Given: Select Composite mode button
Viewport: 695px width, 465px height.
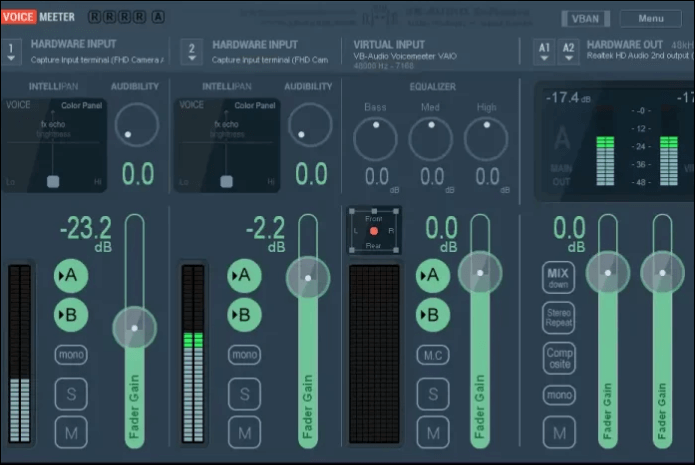Looking at the screenshot, I should [559, 358].
